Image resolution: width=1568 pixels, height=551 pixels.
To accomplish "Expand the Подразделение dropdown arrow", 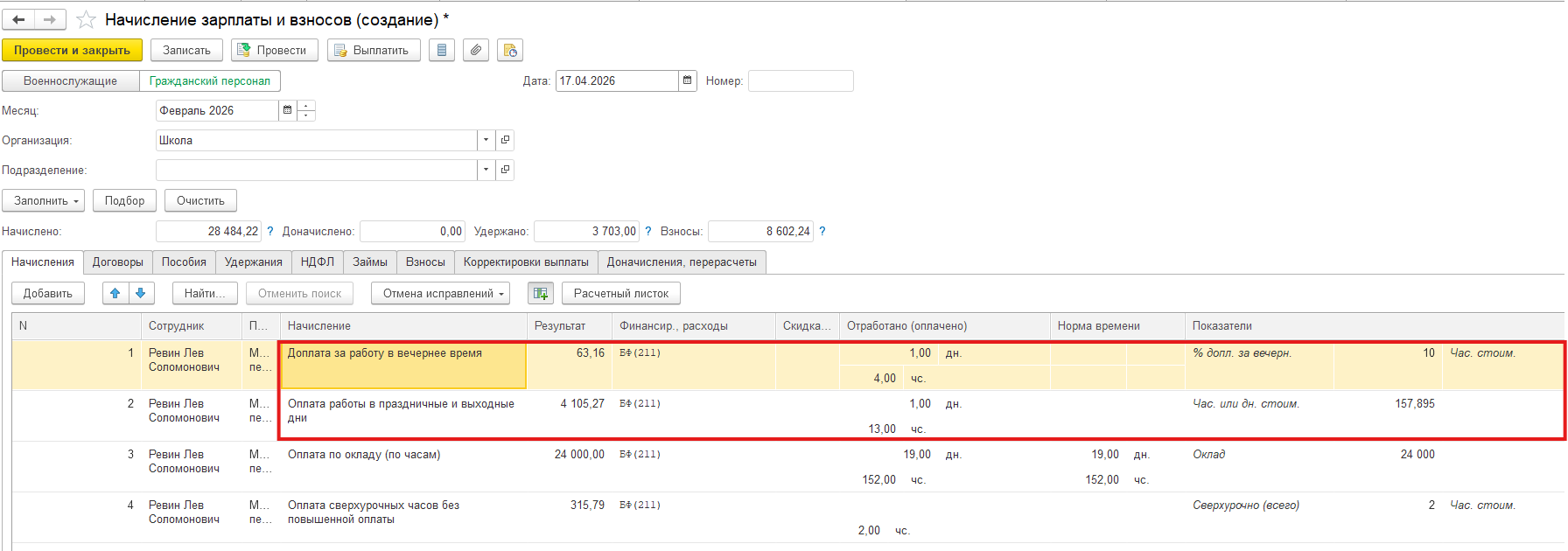I will (486, 170).
